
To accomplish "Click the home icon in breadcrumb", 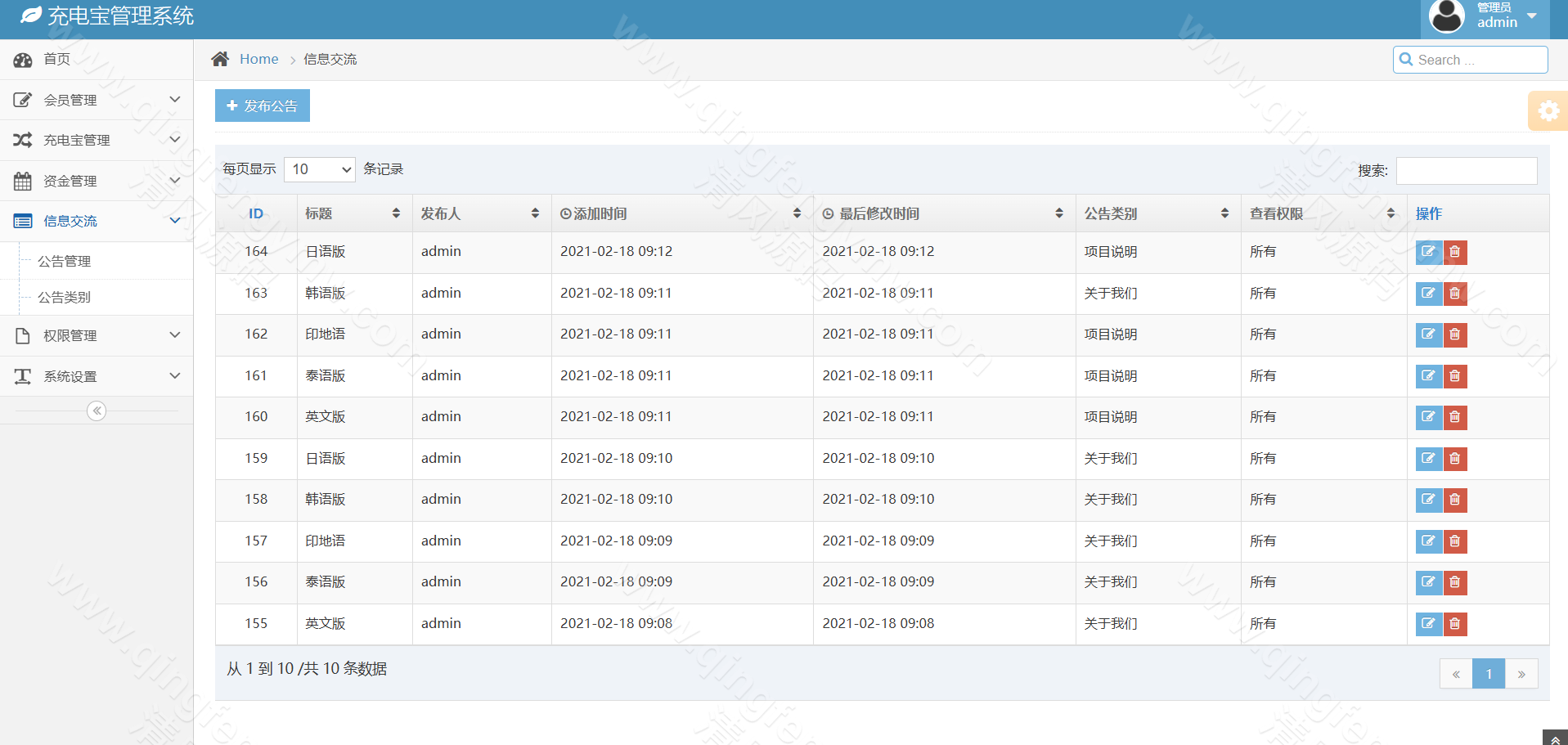I will coord(220,59).
